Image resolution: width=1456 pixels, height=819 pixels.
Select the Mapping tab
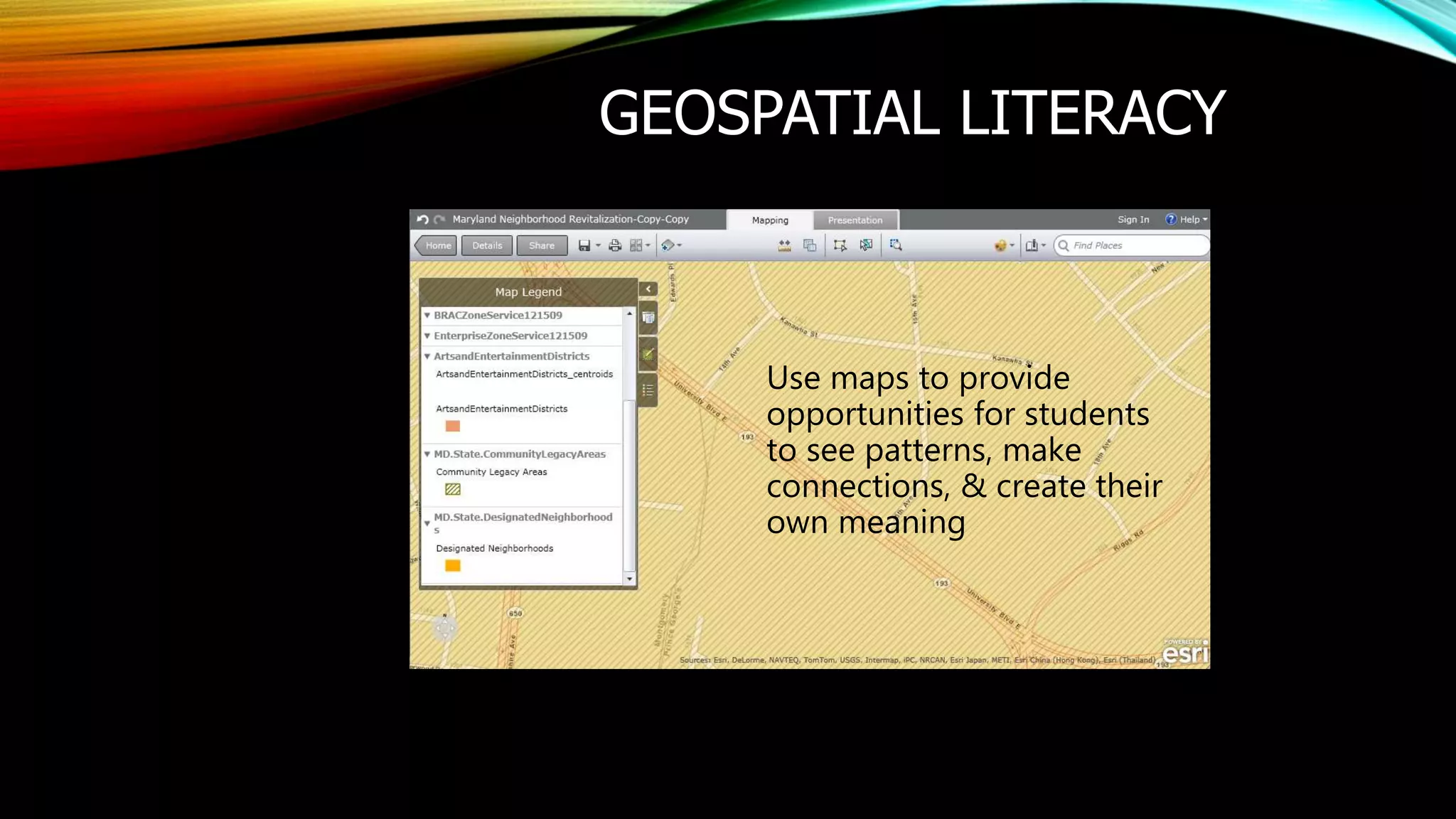pos(770,220)
